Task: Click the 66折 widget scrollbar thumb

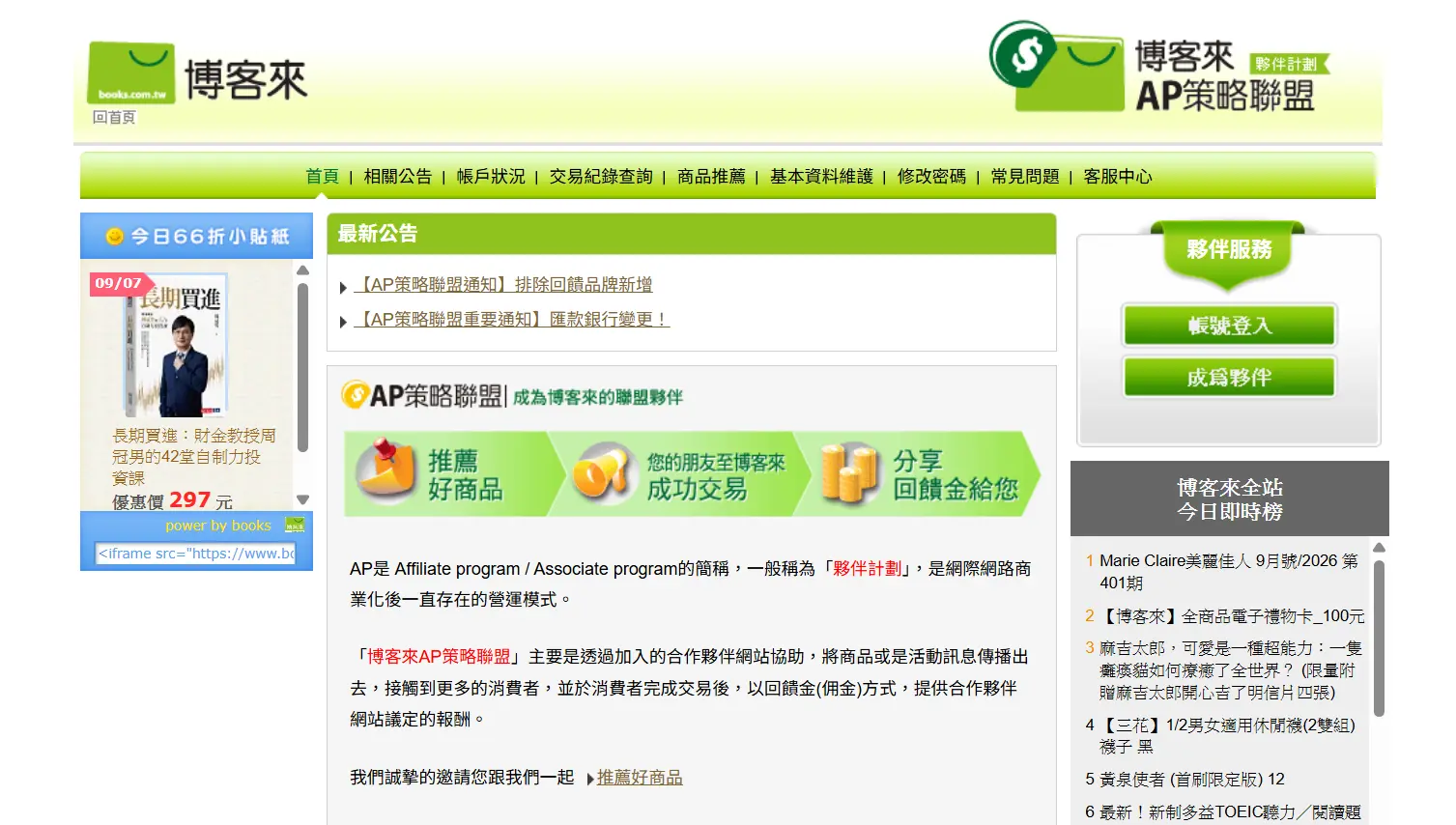Action: point(302,367)
